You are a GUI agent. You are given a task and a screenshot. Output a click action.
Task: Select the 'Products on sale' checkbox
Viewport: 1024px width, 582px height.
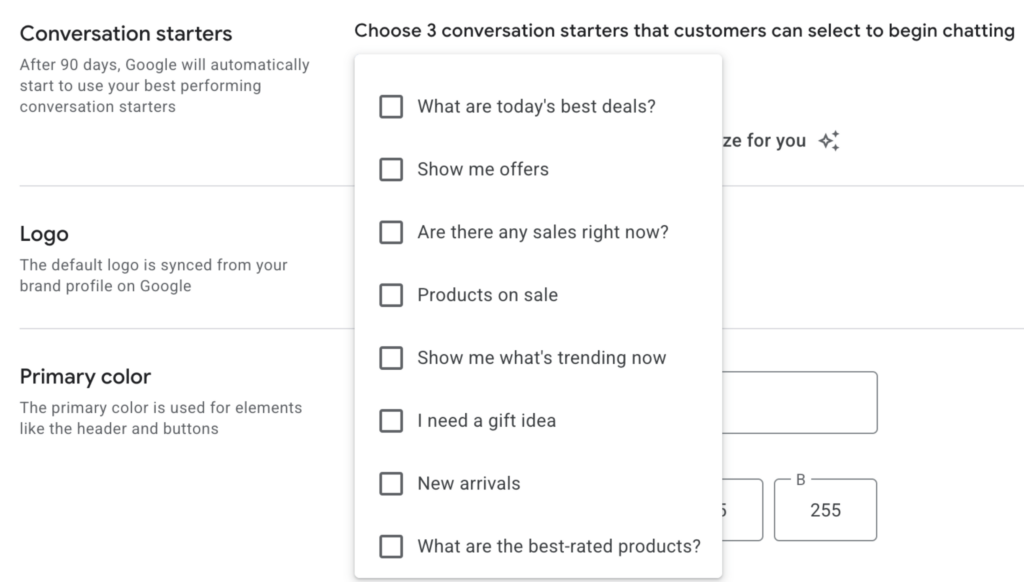391,295
